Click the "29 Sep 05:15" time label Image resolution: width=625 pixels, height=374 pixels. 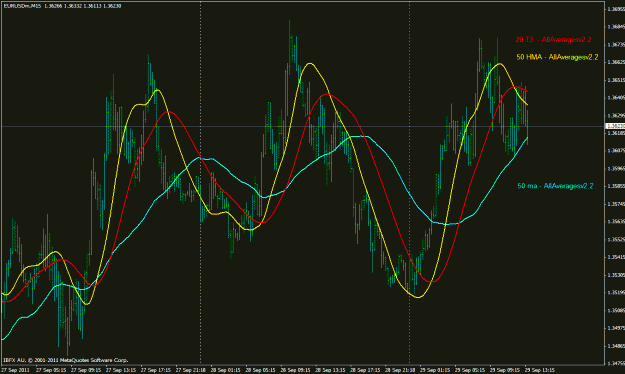point(470,370)
